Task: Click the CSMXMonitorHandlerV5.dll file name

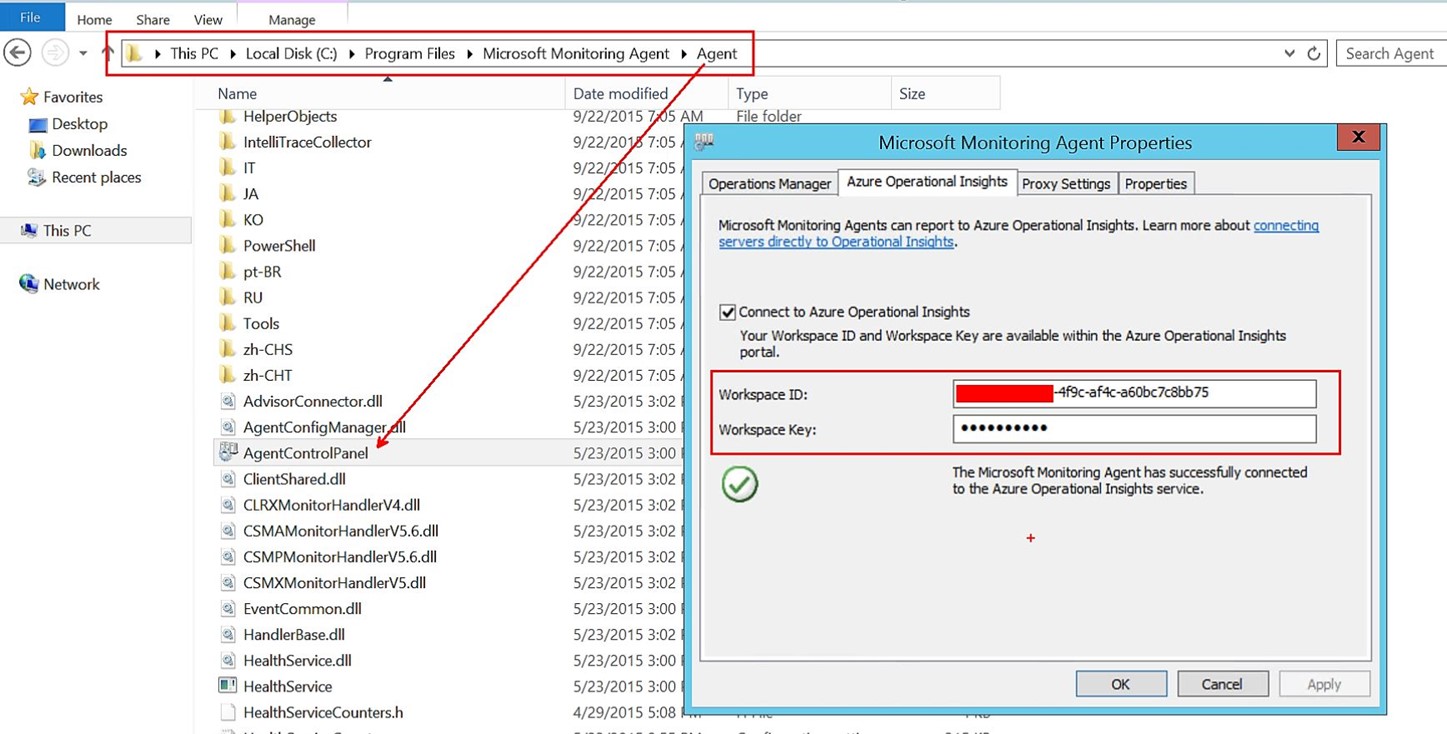Action: (334, 583)
